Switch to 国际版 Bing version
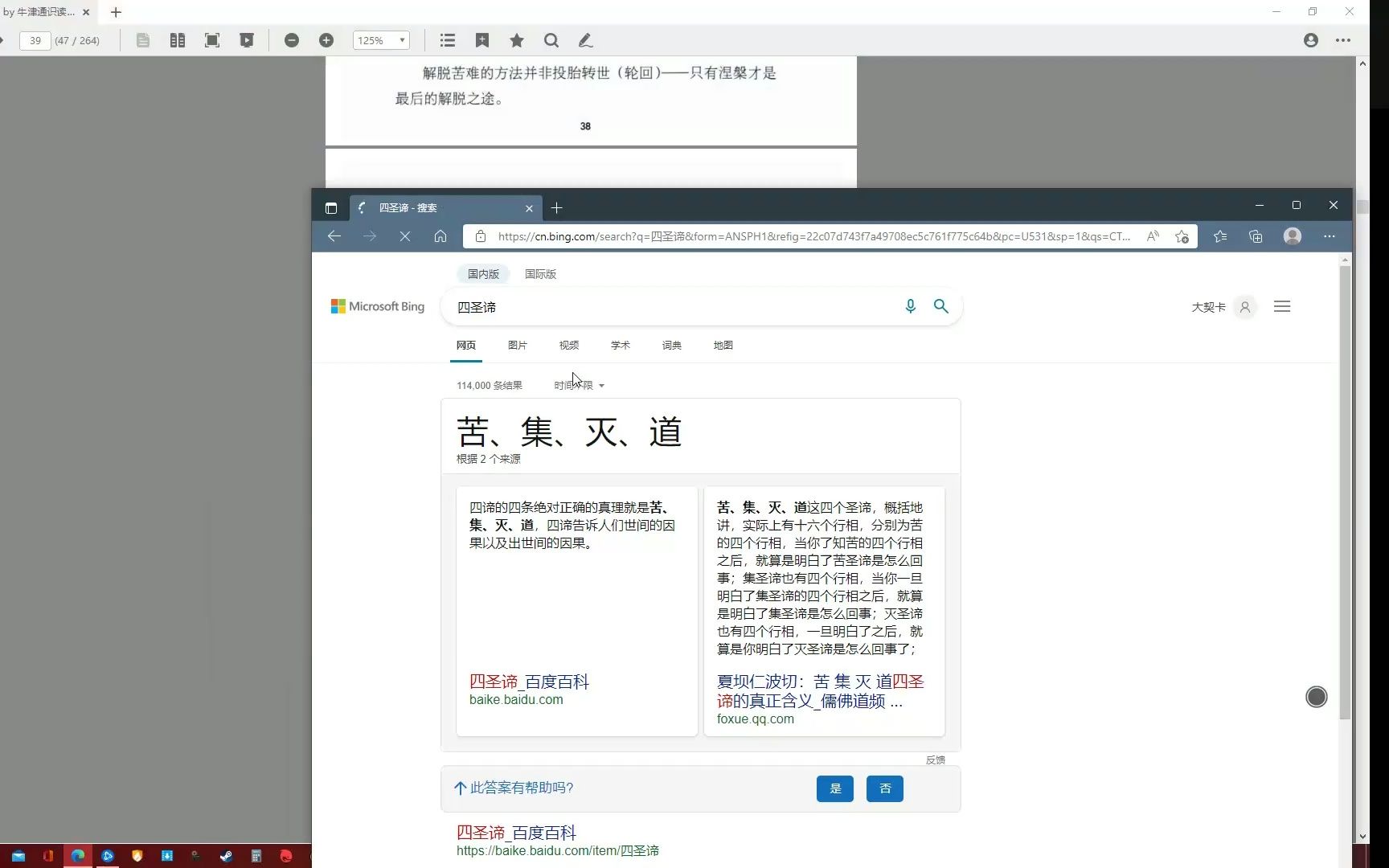 [540, 274]
